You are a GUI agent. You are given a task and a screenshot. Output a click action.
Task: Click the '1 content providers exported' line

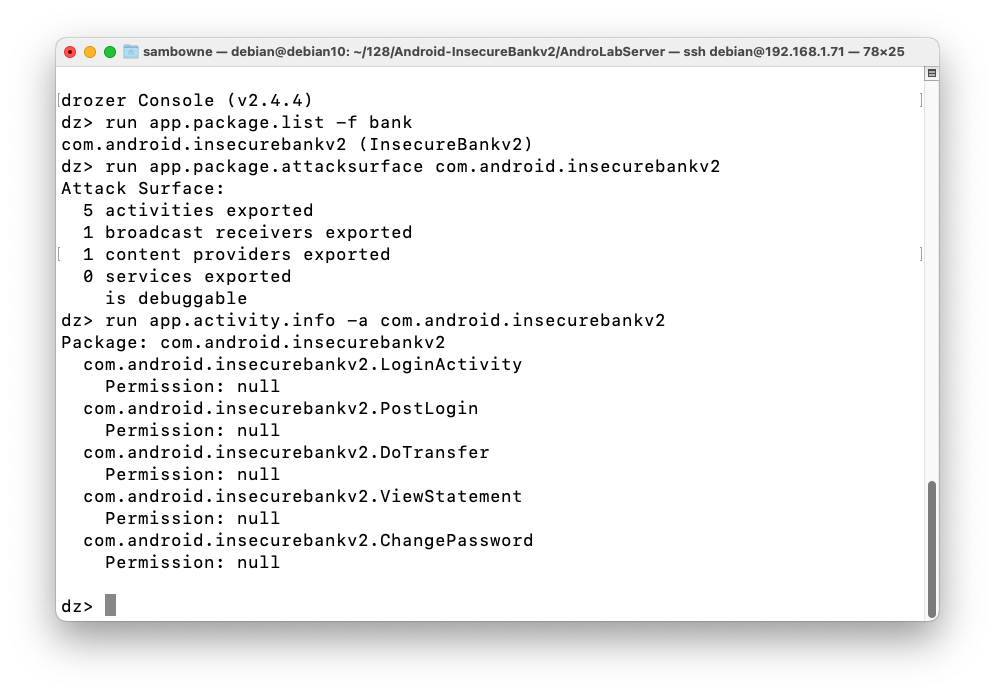pyautogui.click(x=237, y=255)
